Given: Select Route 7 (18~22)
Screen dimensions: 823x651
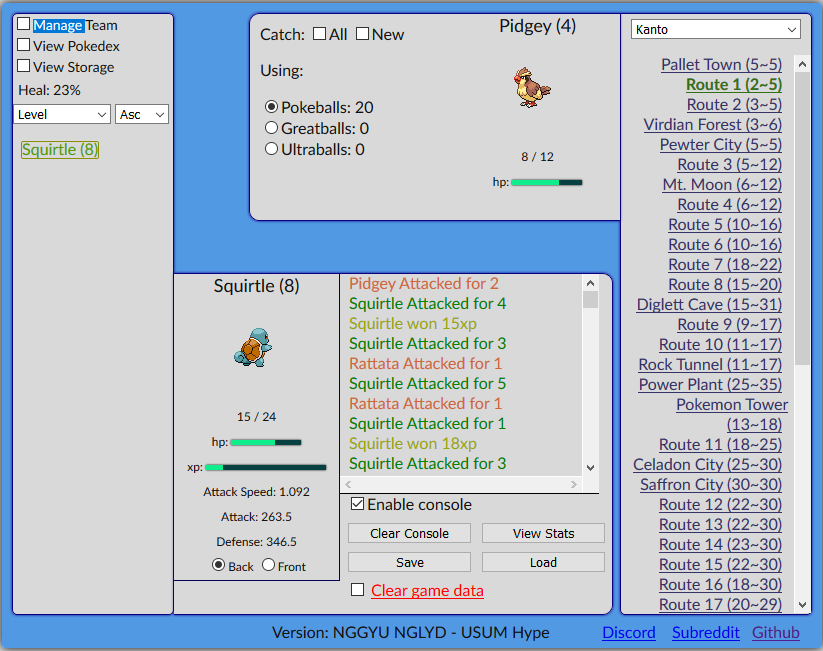Looking at the screenshot, I should [x=725, y=264].
